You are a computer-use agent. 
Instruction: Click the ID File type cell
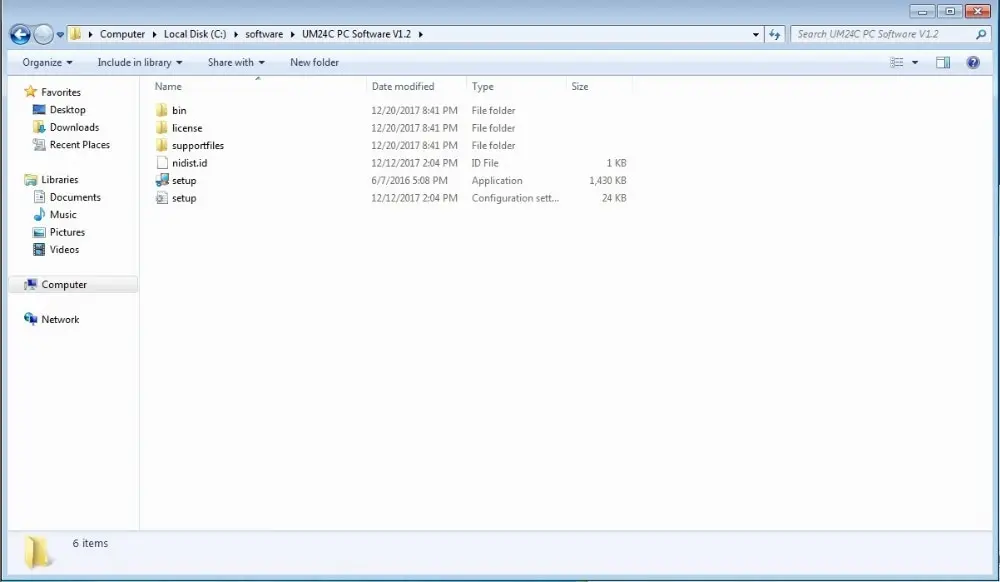coord(485,163)
